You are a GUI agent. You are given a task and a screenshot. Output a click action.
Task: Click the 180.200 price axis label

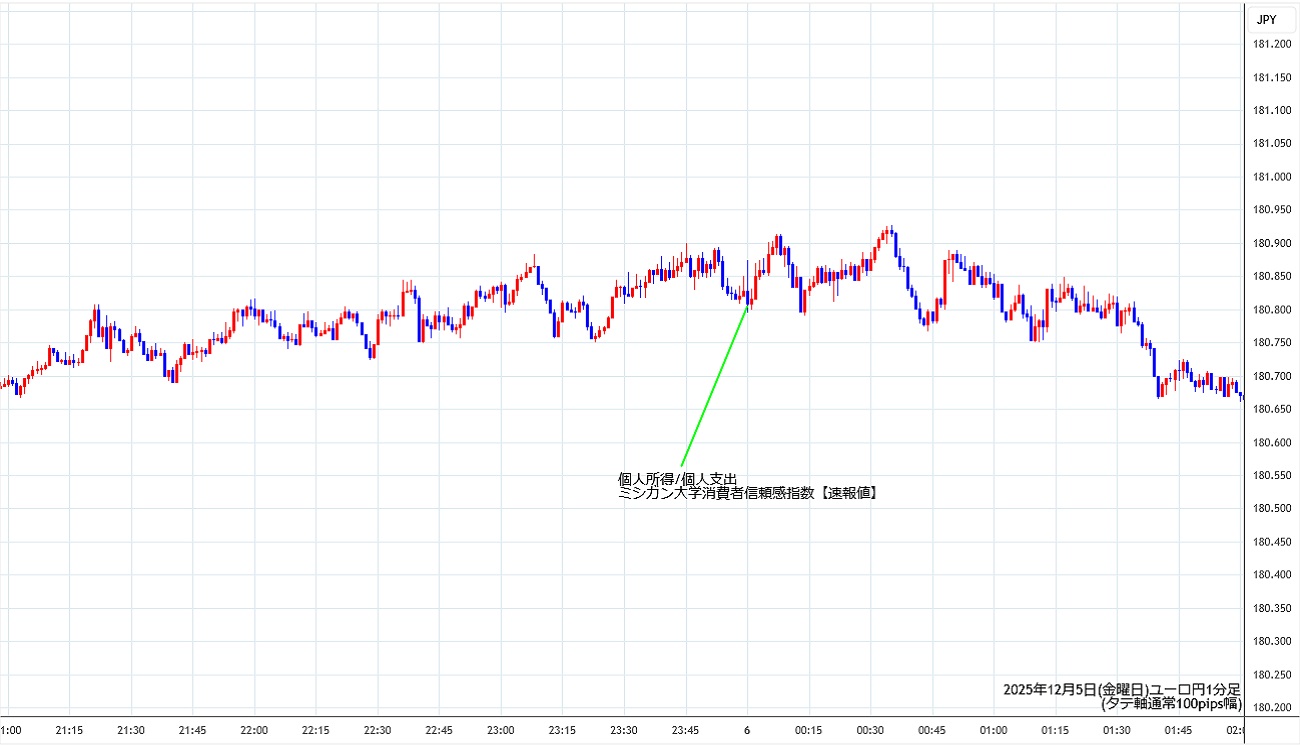pos(1270,707)
